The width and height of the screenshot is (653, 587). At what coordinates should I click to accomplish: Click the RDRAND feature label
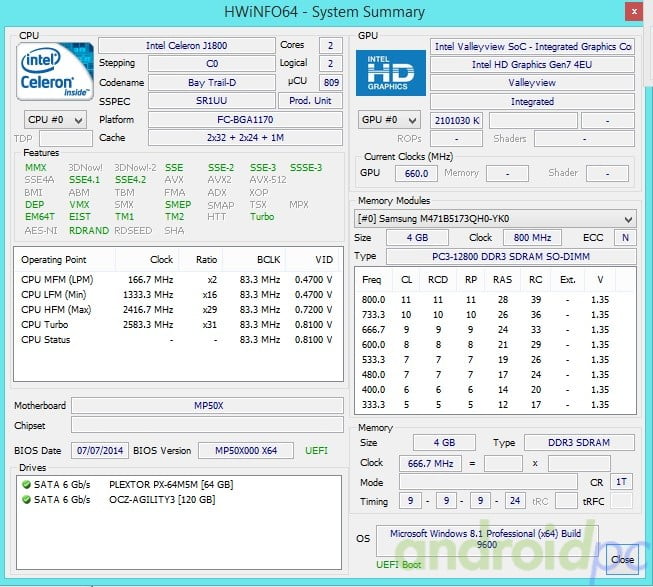click(89, 231)
